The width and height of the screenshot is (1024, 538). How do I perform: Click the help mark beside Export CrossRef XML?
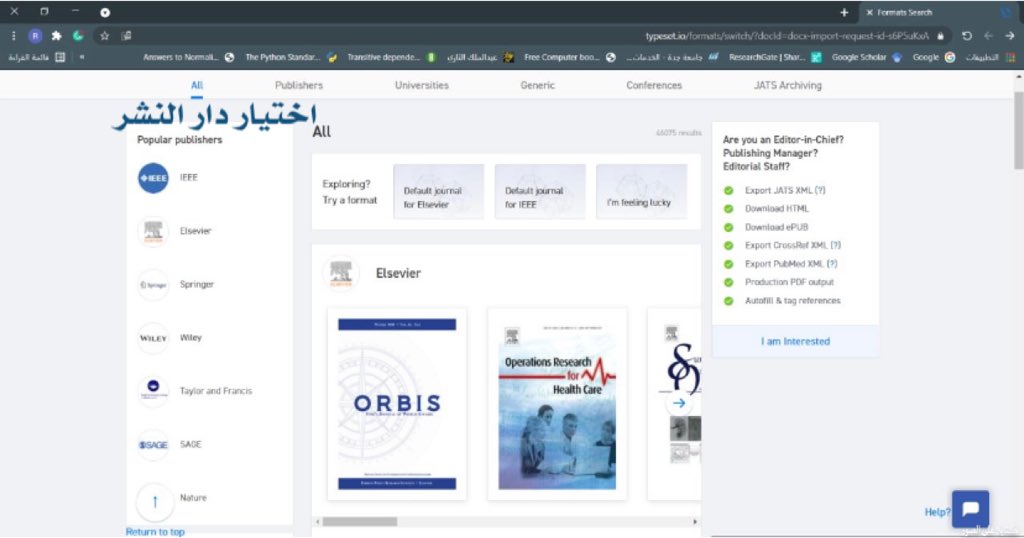point(835,245)
